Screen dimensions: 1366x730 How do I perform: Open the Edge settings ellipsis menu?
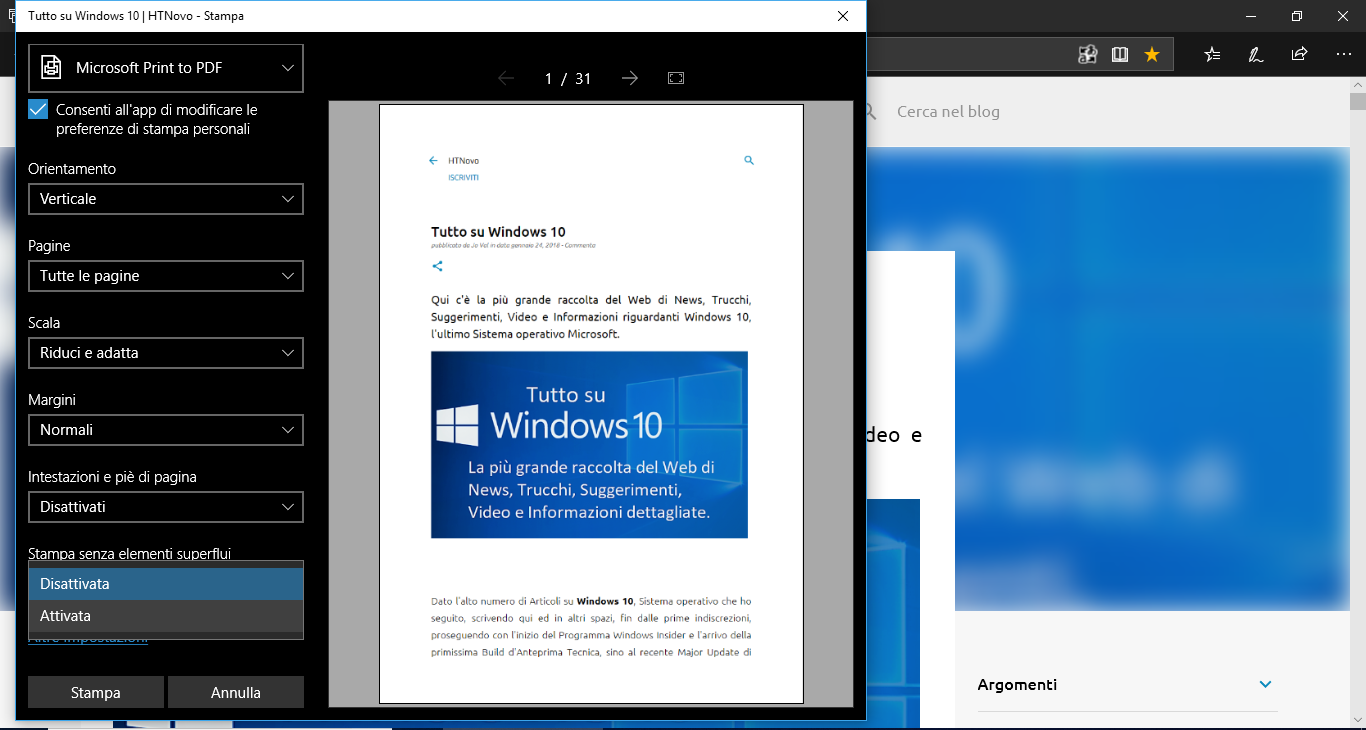pyautogui.click(x=1342, y=54)
